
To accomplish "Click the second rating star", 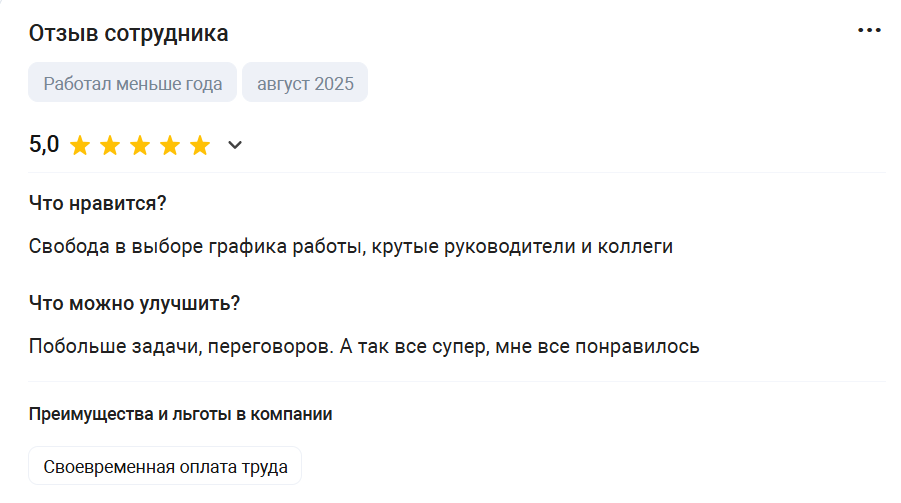I will pyautogui.click(x=110, y=146).
